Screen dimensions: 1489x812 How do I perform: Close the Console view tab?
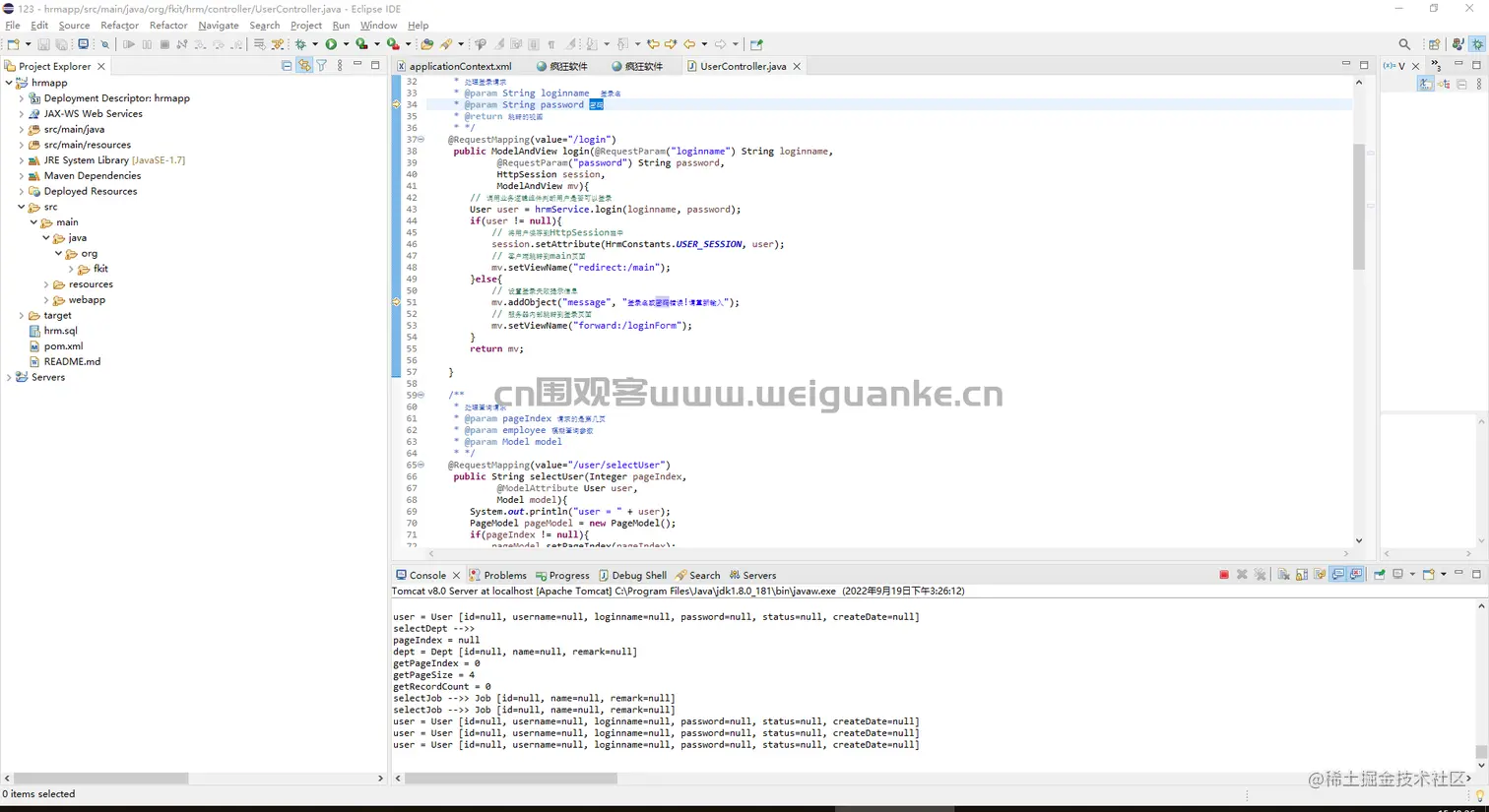456,576
